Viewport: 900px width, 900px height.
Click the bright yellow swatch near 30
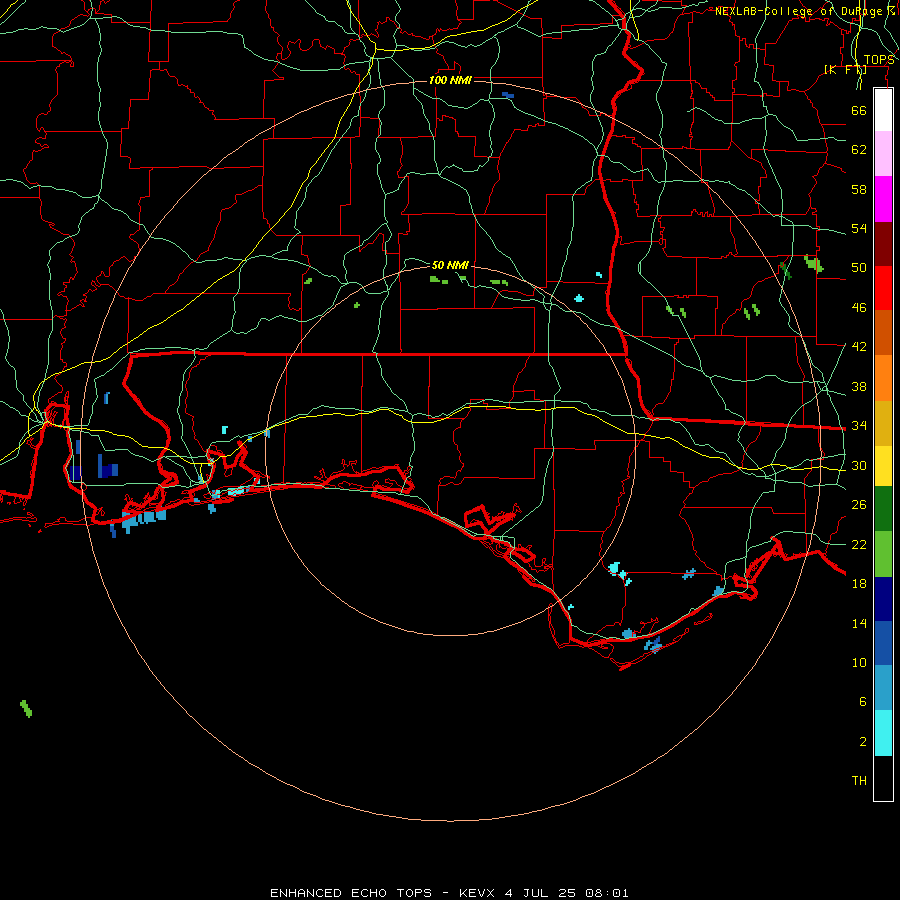click(883, 465)
